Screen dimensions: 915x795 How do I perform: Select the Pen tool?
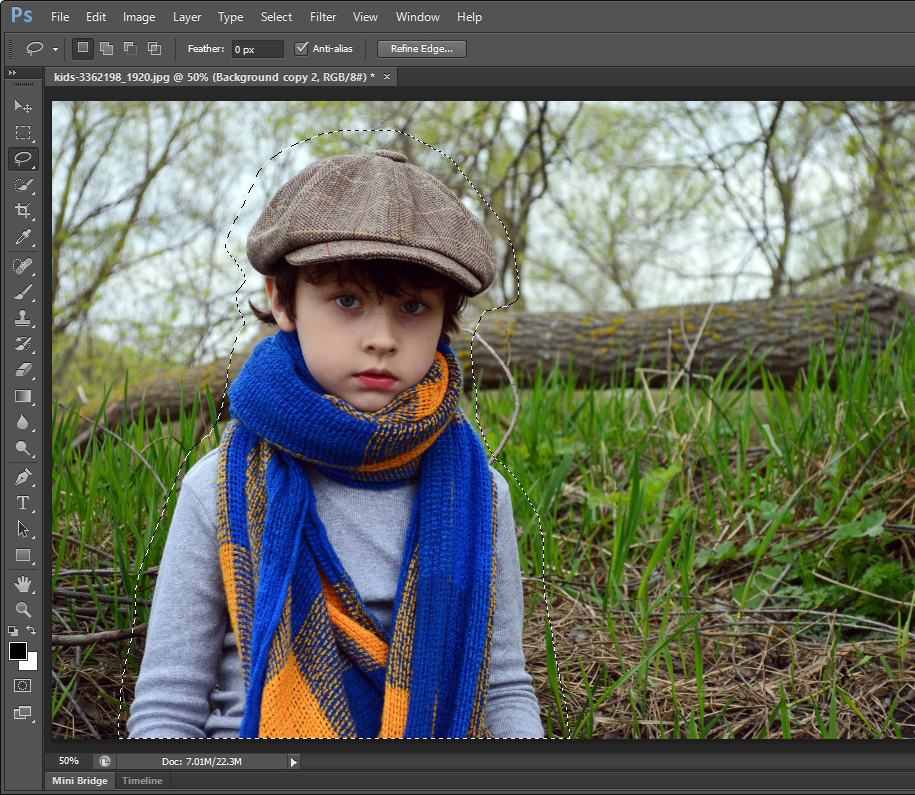tap(22, 477)
